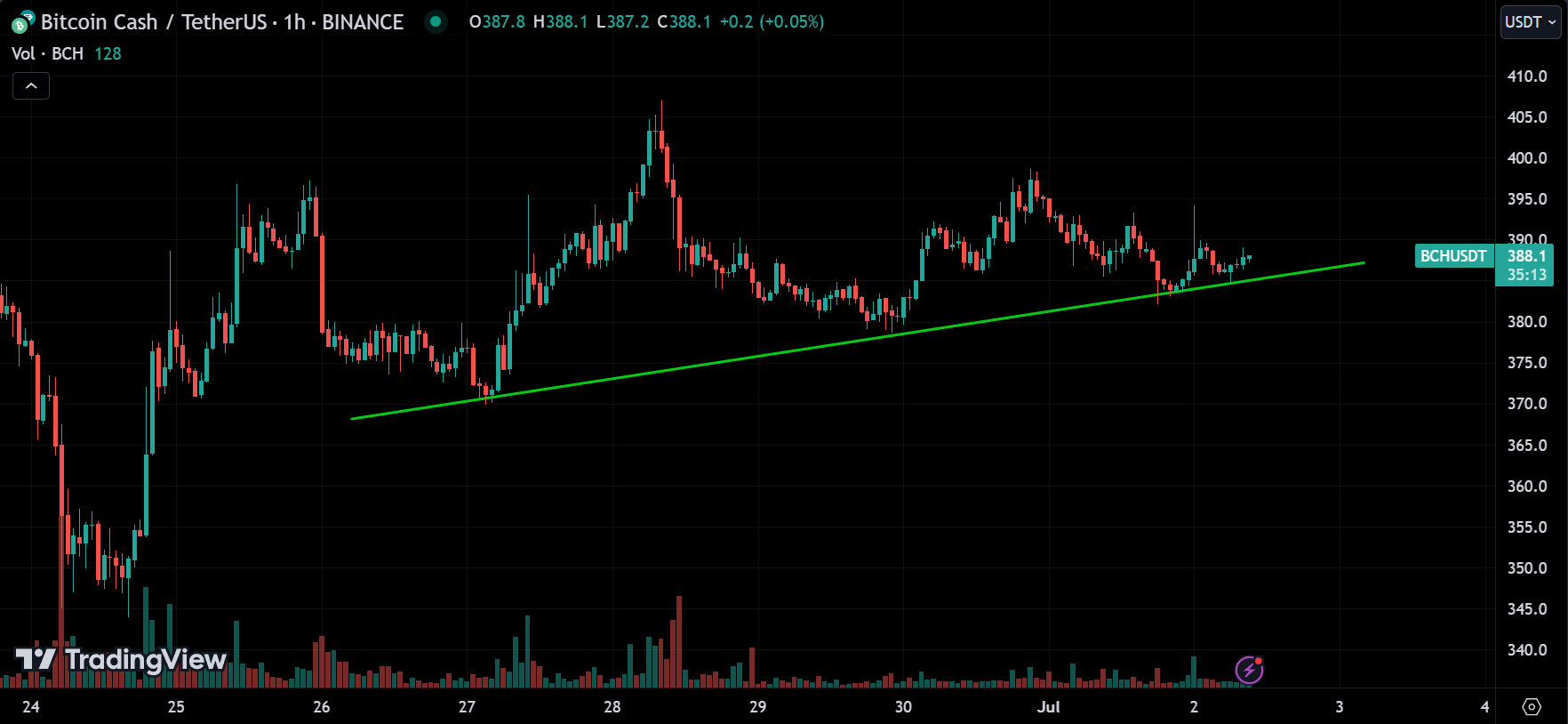Collapse the indicator legend with the chevron

click(x=31, y=86)
